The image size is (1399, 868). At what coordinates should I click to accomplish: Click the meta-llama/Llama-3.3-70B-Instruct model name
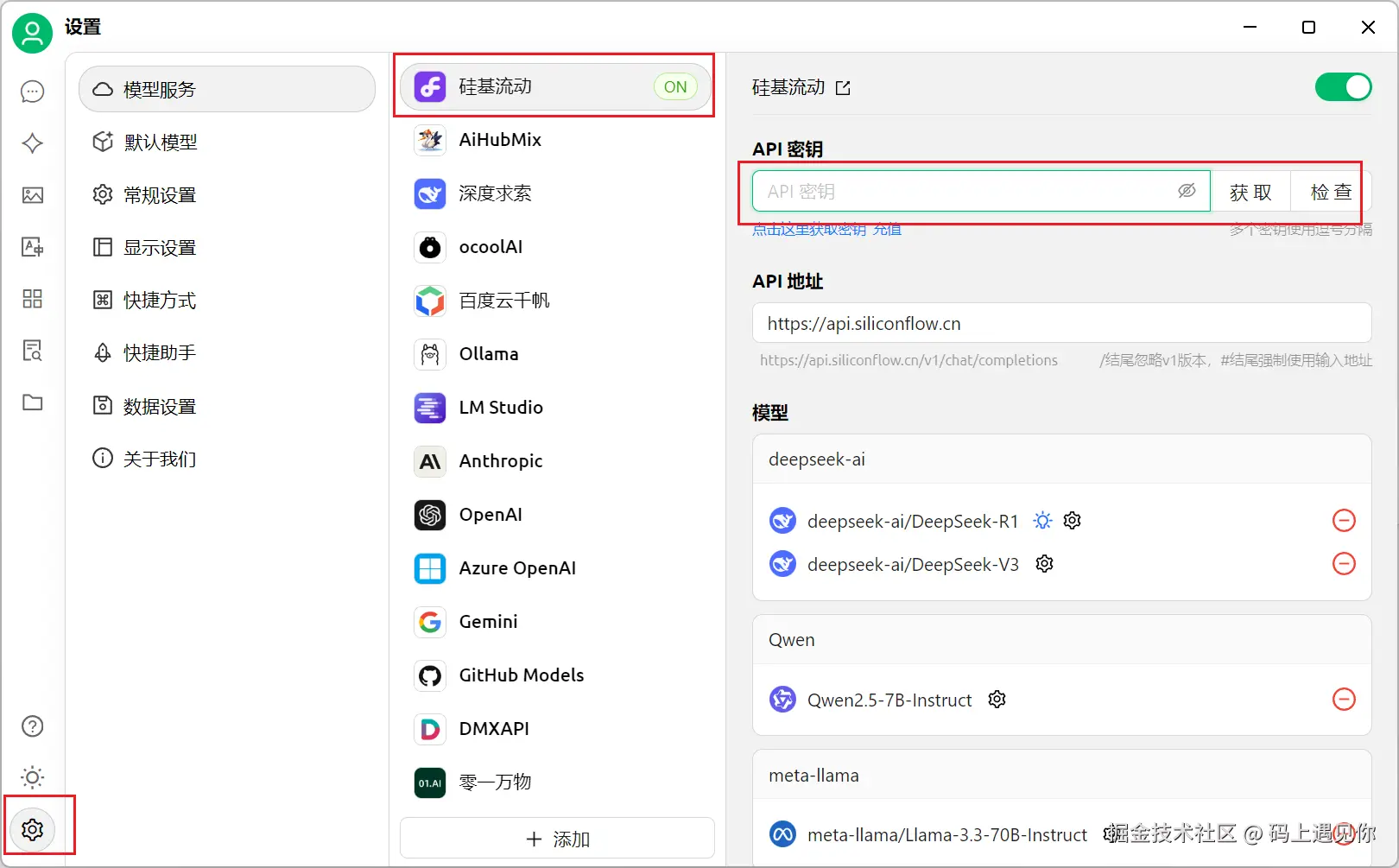(x=947, y=835)
